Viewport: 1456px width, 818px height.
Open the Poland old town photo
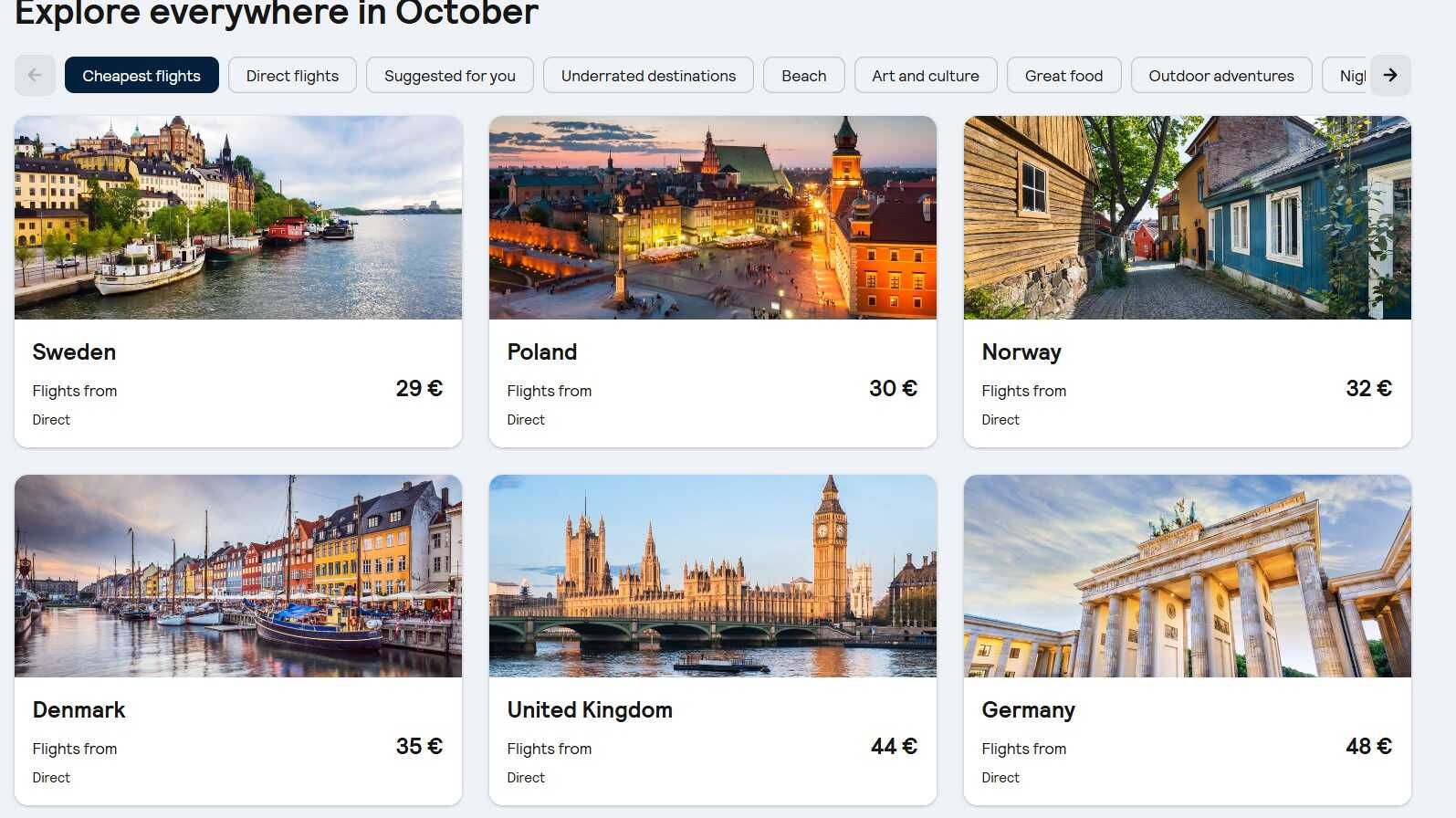click(713, 217)
